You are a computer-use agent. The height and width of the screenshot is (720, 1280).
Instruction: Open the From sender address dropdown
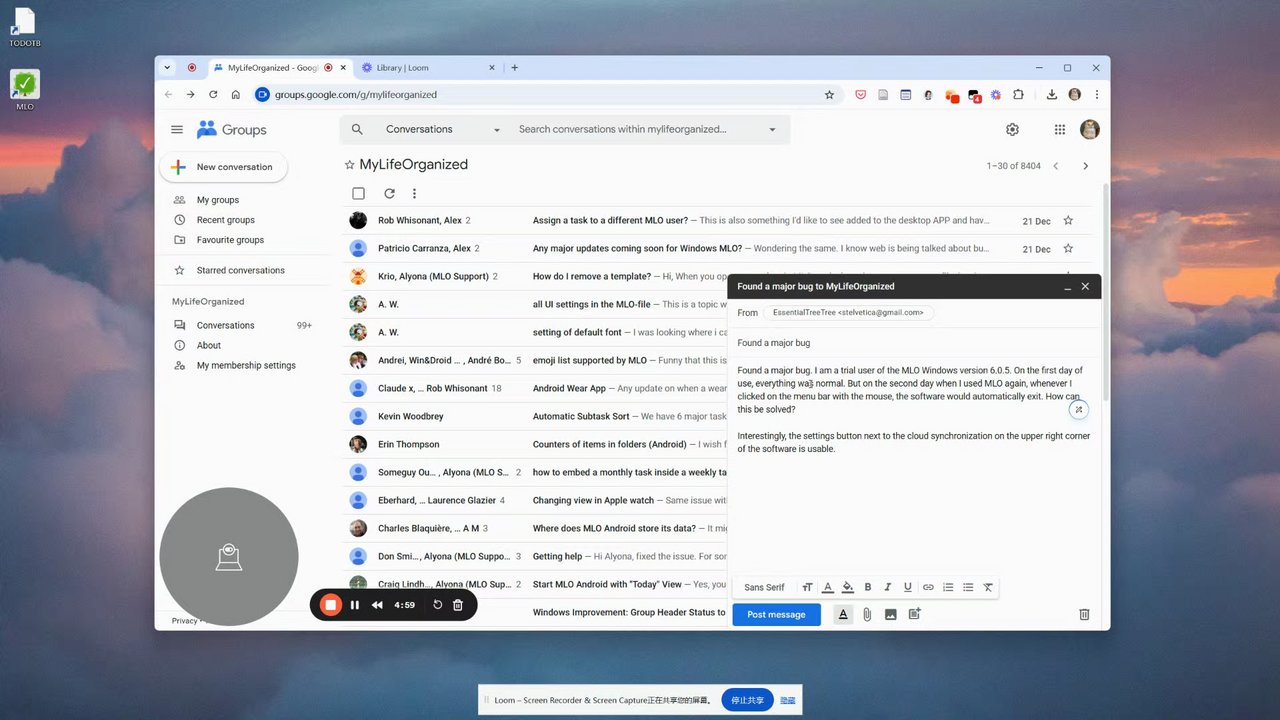(849, 312)
